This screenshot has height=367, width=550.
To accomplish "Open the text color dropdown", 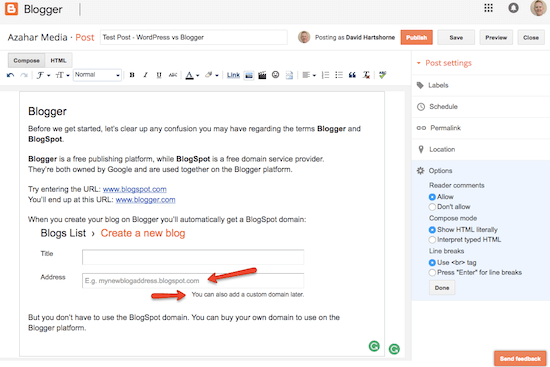I will tap(192, 75).
